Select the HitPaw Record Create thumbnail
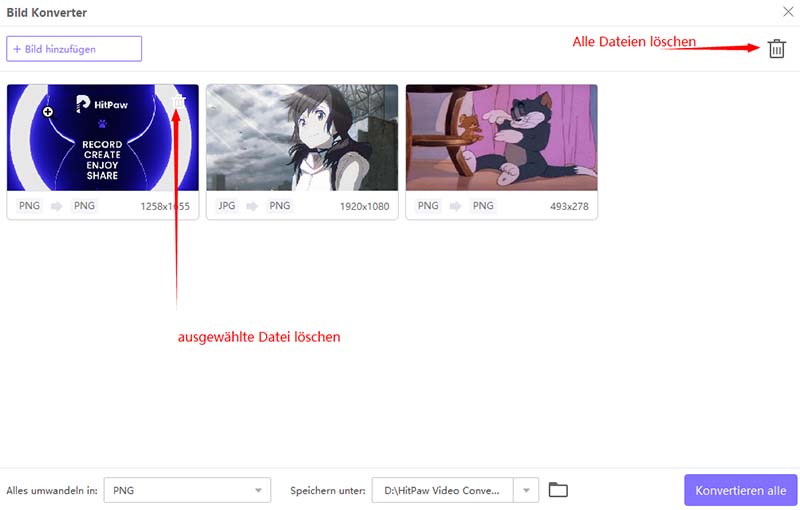This screenshot has width=800, height=510. (x=103, y=138)
